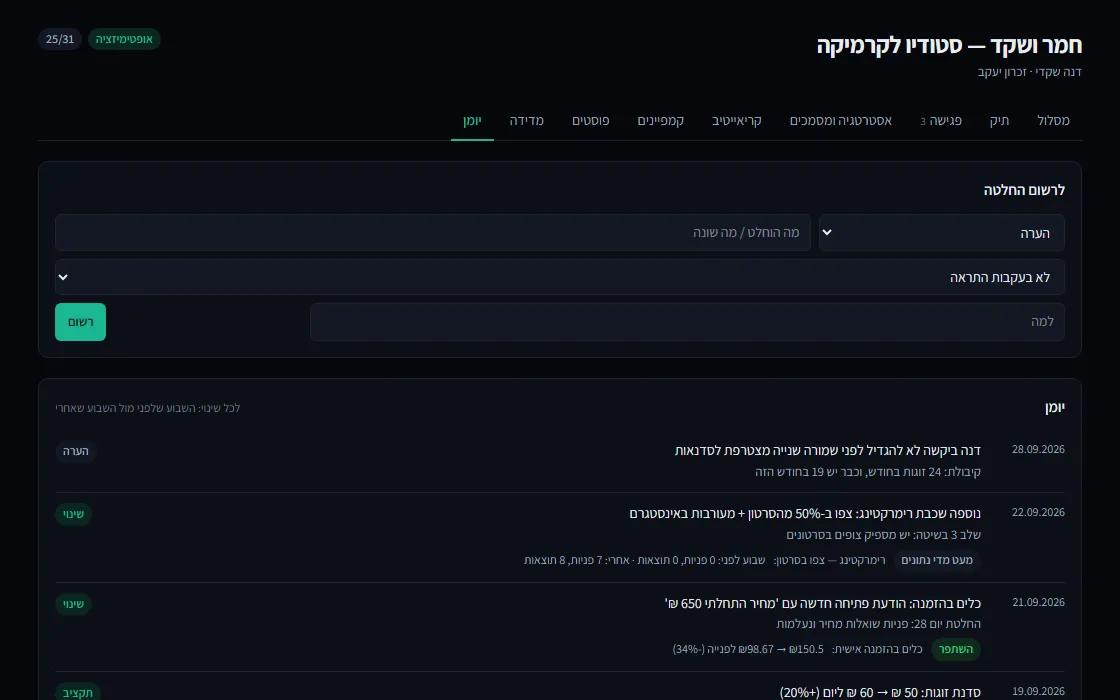This screenshot has width=1120, height=700.
Task: Open the קמפיינים tab
Action: click(661, 120)
